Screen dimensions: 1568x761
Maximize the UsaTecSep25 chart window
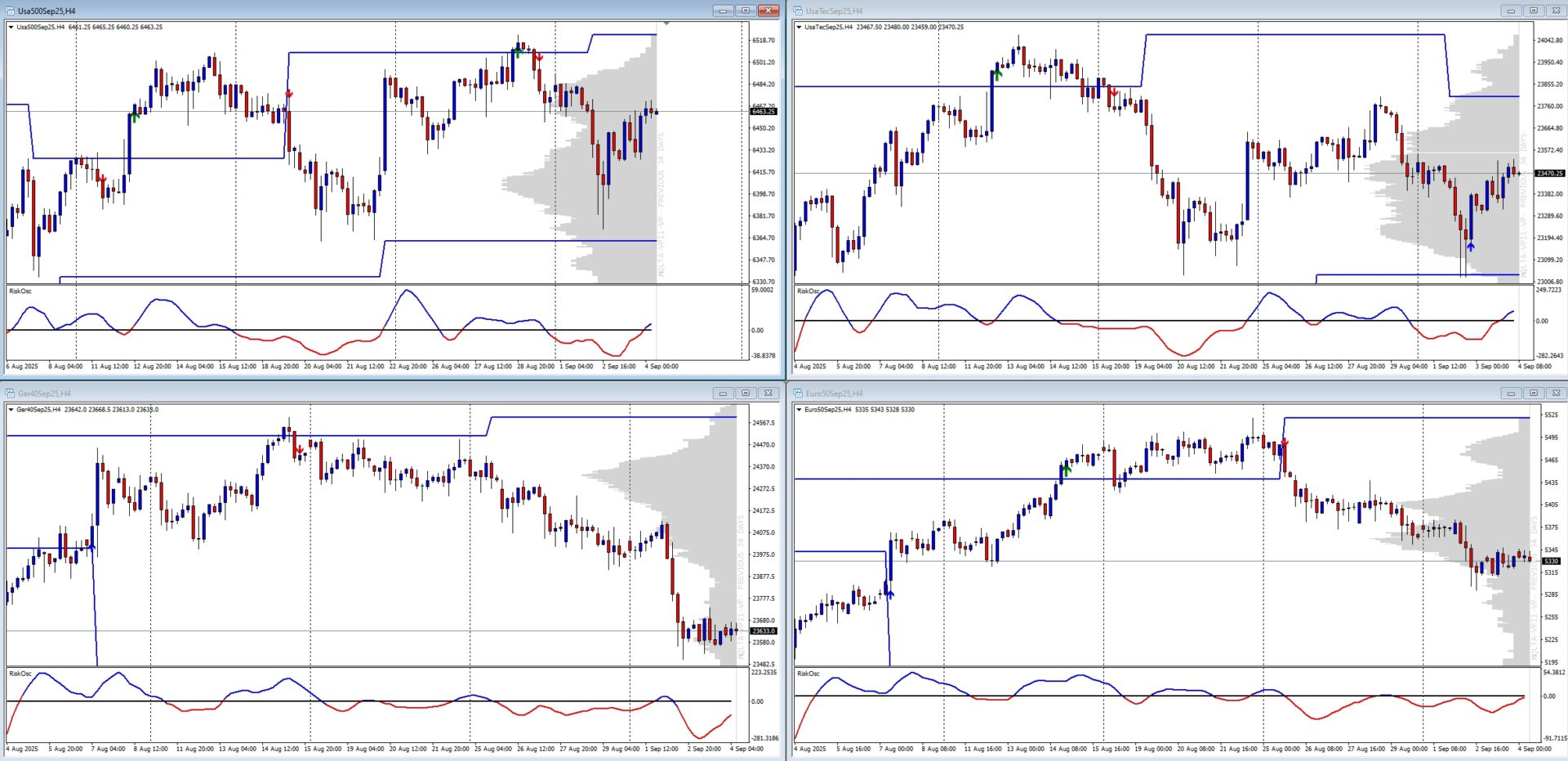click(1533, 11)
